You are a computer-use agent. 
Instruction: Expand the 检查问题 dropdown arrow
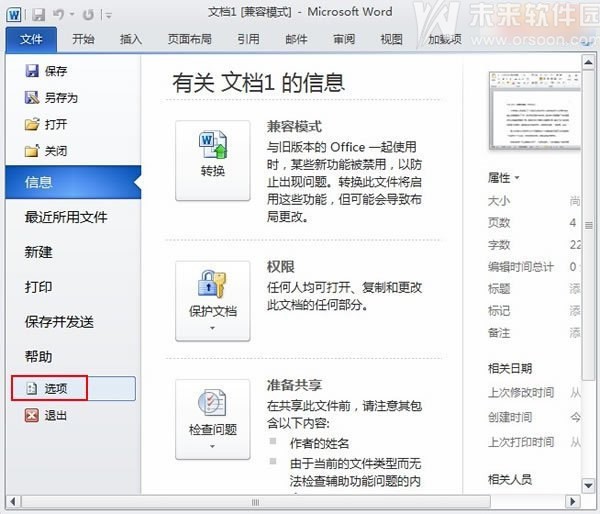pos(212,446)
